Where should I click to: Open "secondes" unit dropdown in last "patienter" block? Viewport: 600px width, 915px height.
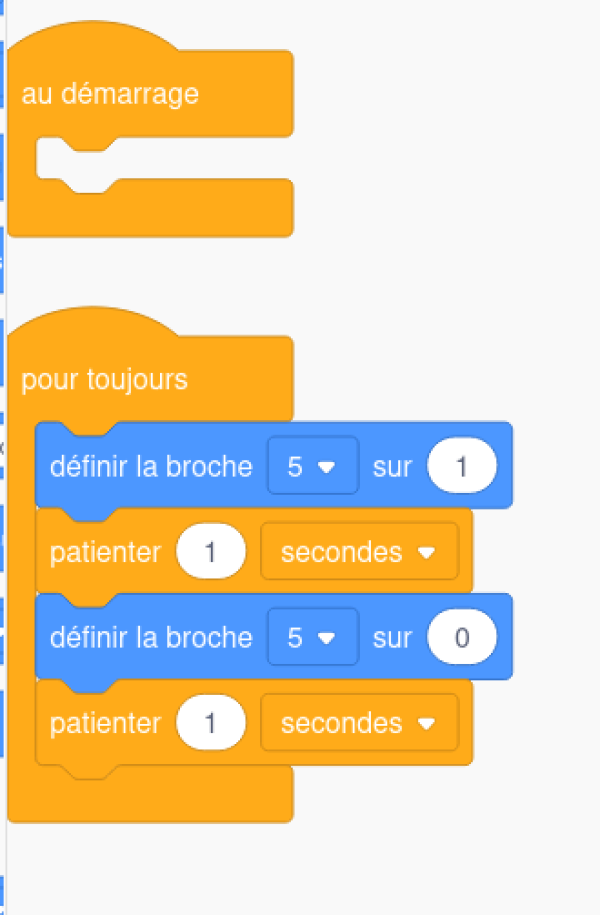(359, 723)
